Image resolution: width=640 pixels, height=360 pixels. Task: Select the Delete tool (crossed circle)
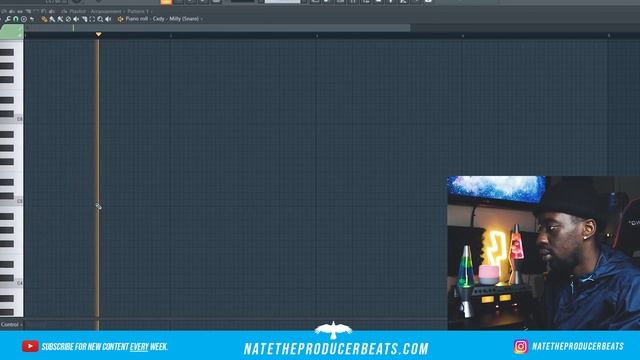(x=68, y=19)
